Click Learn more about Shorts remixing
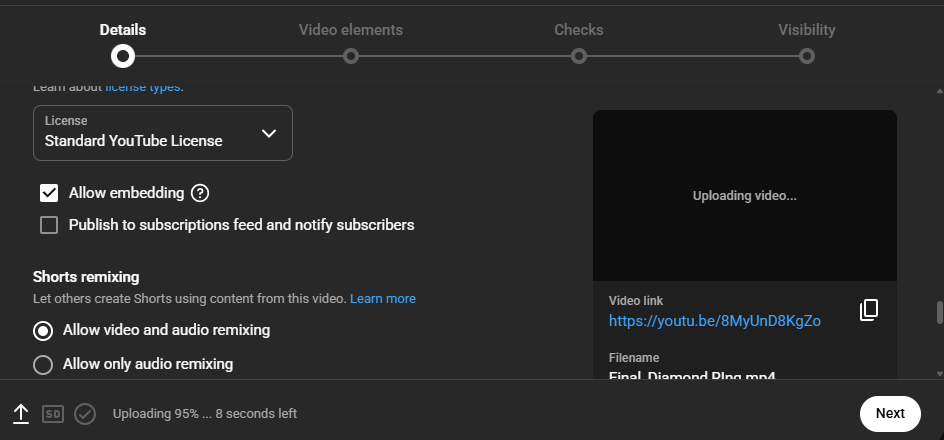 click(x=382, y=299)
